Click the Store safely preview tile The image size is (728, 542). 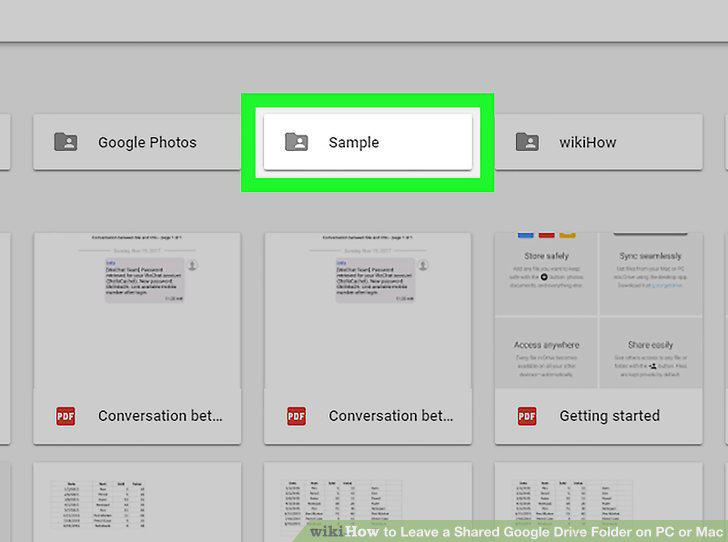tap(546, 274)
